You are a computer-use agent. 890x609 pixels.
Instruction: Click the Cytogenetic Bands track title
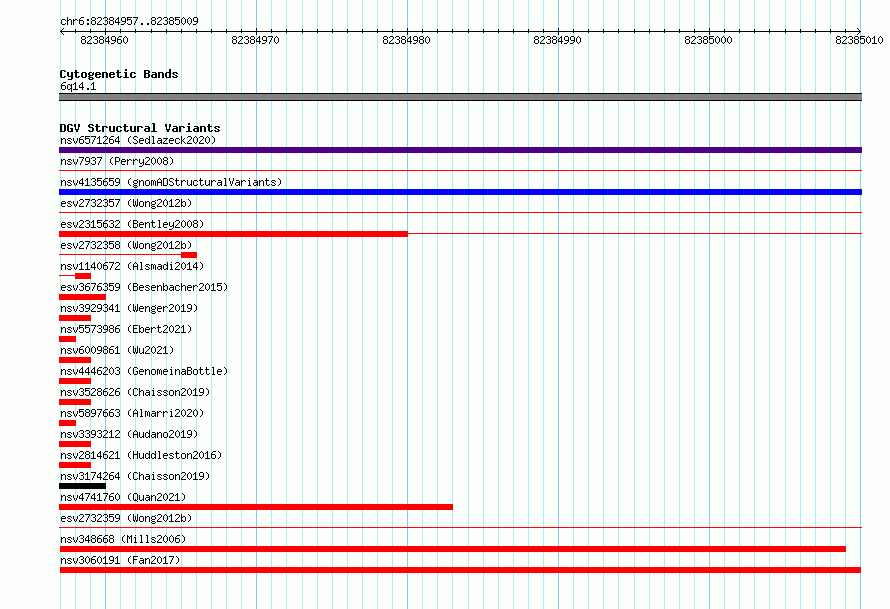click(x=119, y=74)
